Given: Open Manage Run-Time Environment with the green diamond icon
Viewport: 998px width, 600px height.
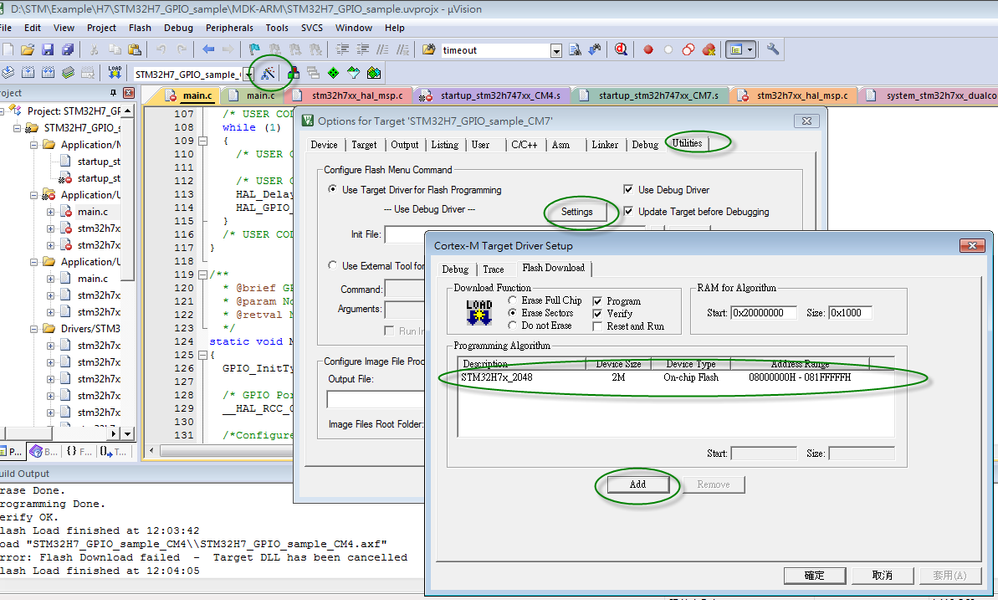Looking at the screenshot, I should (x=333, y=73).
